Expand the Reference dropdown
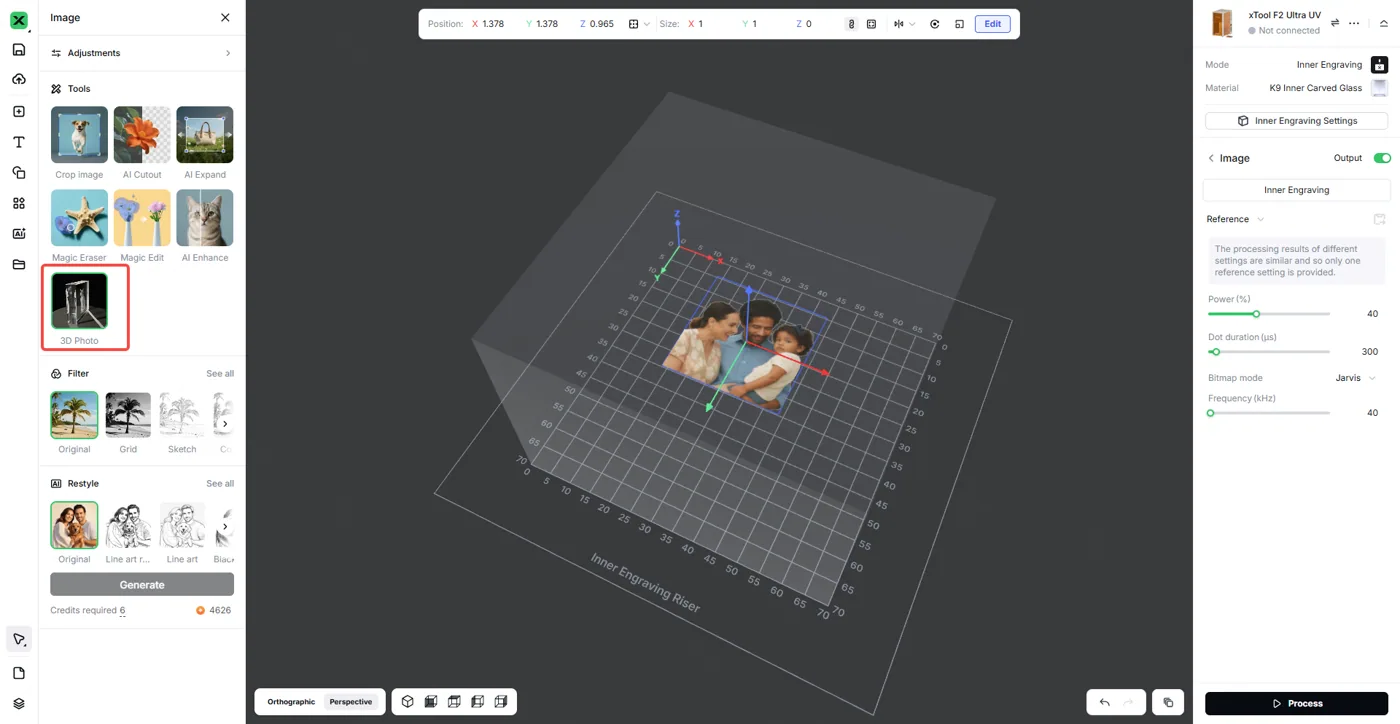 pos(1235,219)
